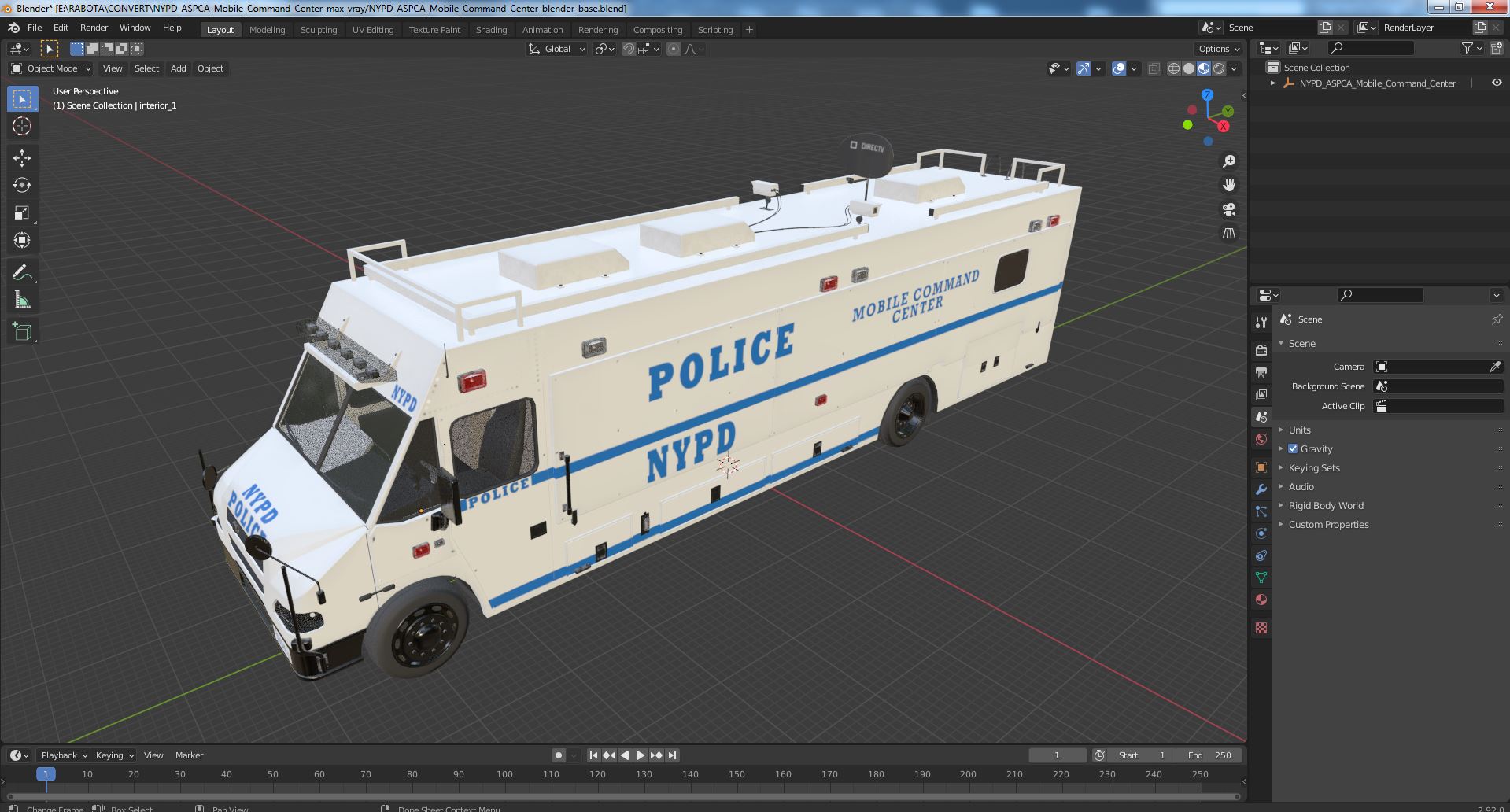The image size is (1510, 812).
Task: Choose the Add Cube tool
Action: (22, 332)
